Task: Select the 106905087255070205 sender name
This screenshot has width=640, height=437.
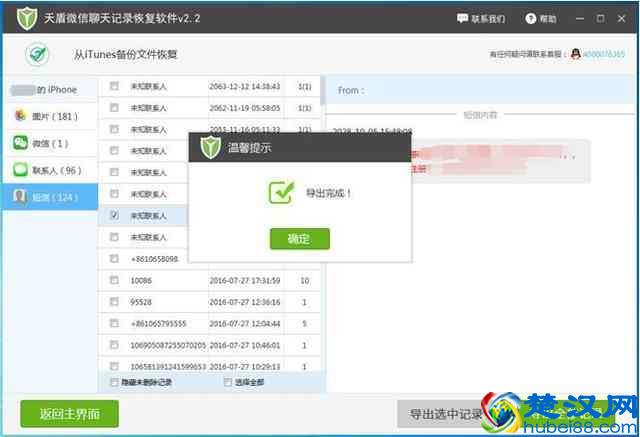Action: (x=168, y=346)
